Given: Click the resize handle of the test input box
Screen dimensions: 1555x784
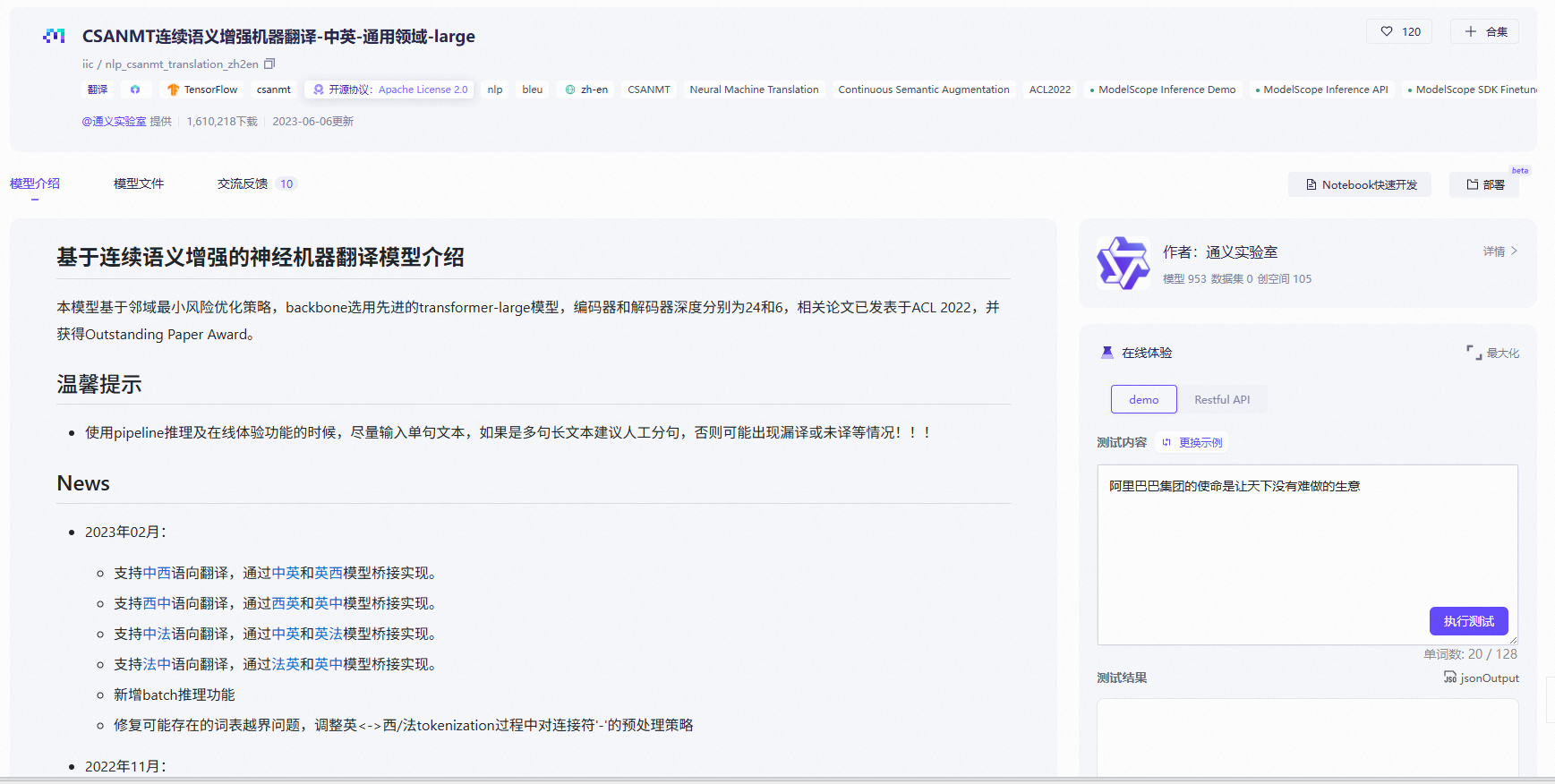Looking at the screenshot, I should click(x=1513, y=640).
